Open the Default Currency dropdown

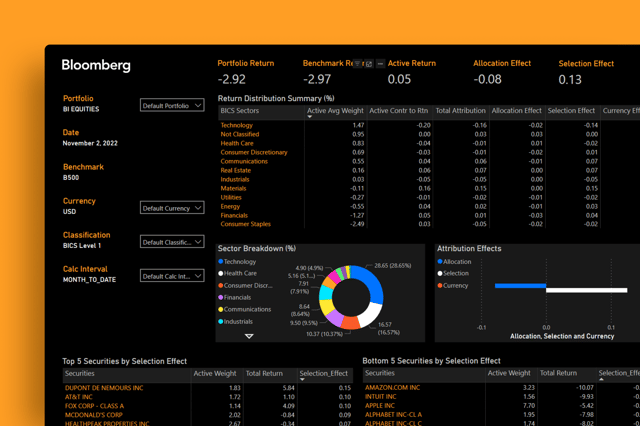click(x=172, y=208)
